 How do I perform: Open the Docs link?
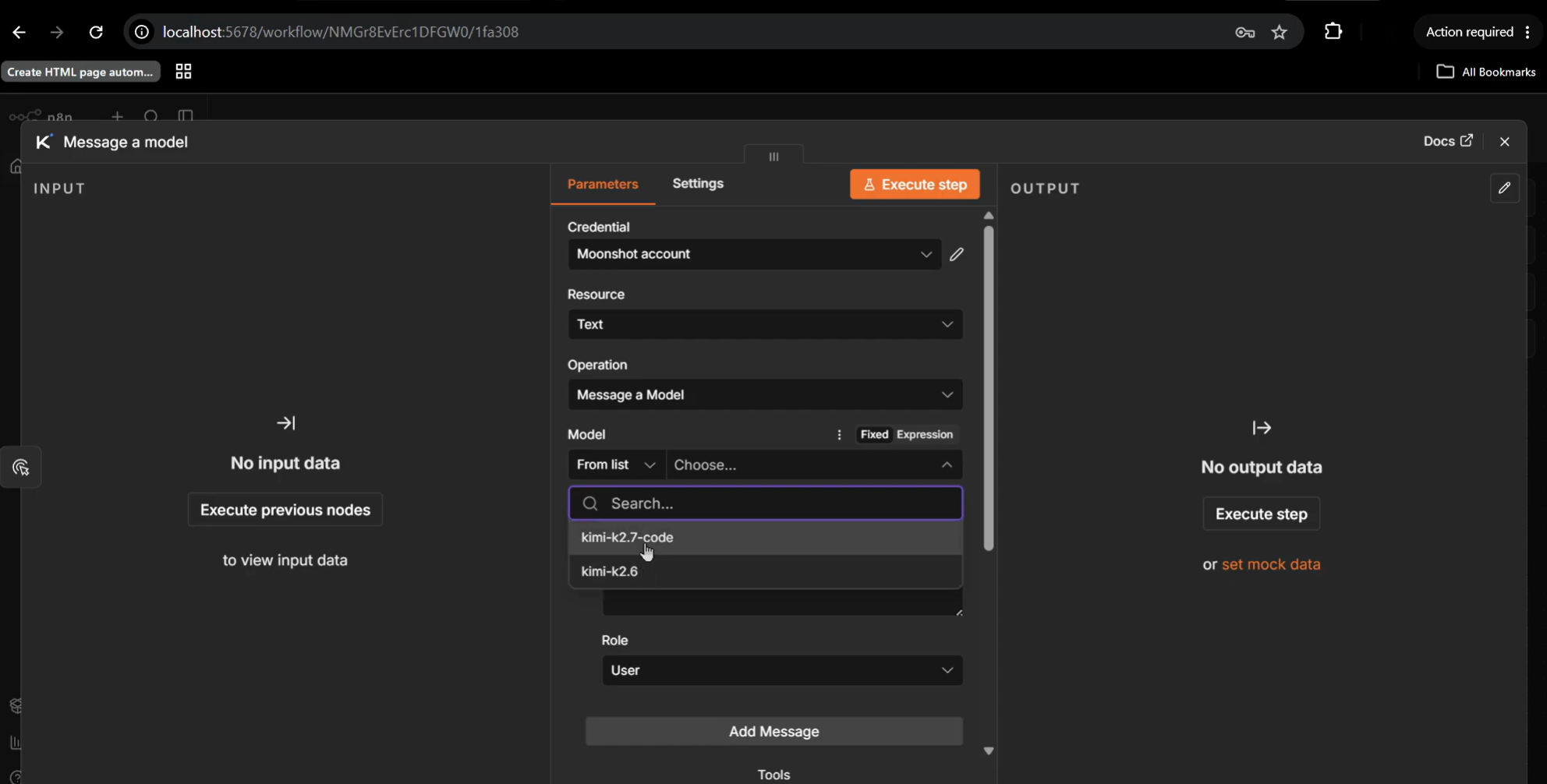[1448, 141]
